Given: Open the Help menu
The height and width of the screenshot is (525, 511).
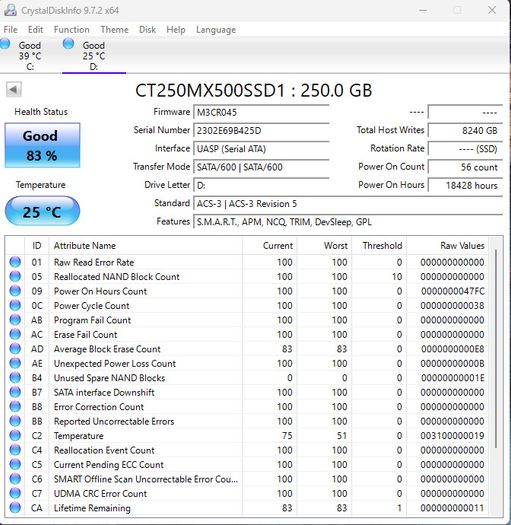Looking at the screenshot, I should click(x=175, y=29).
